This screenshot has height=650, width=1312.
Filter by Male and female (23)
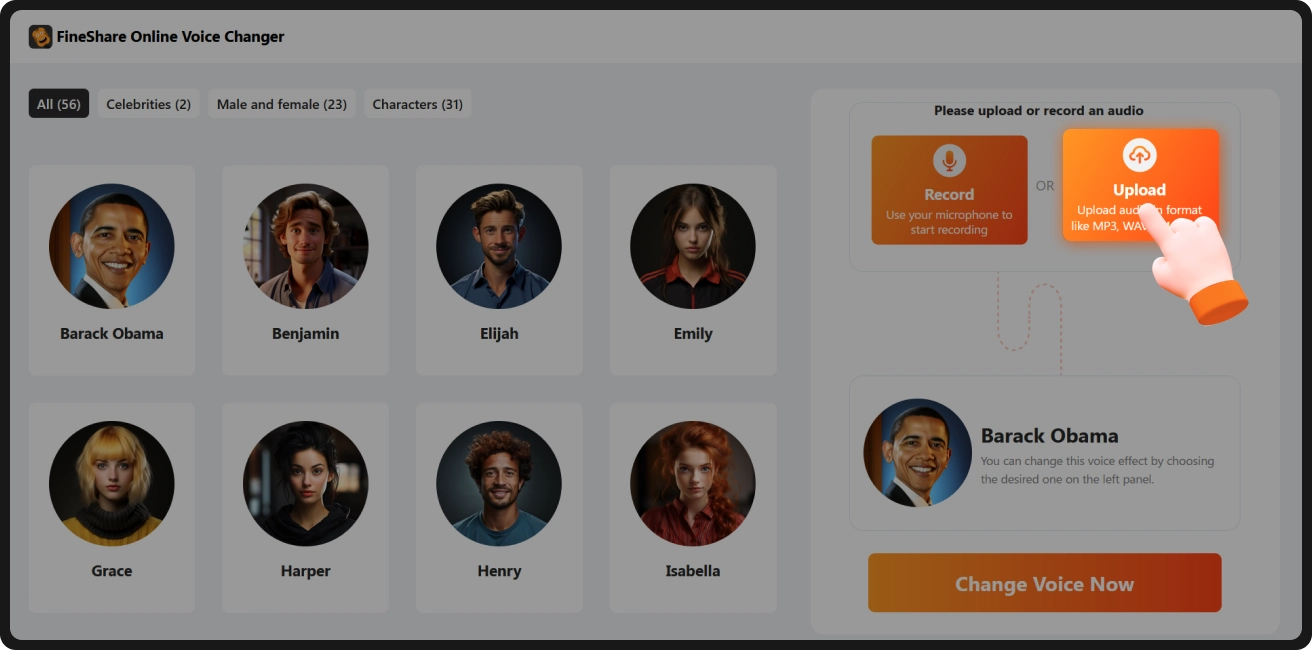282,104
